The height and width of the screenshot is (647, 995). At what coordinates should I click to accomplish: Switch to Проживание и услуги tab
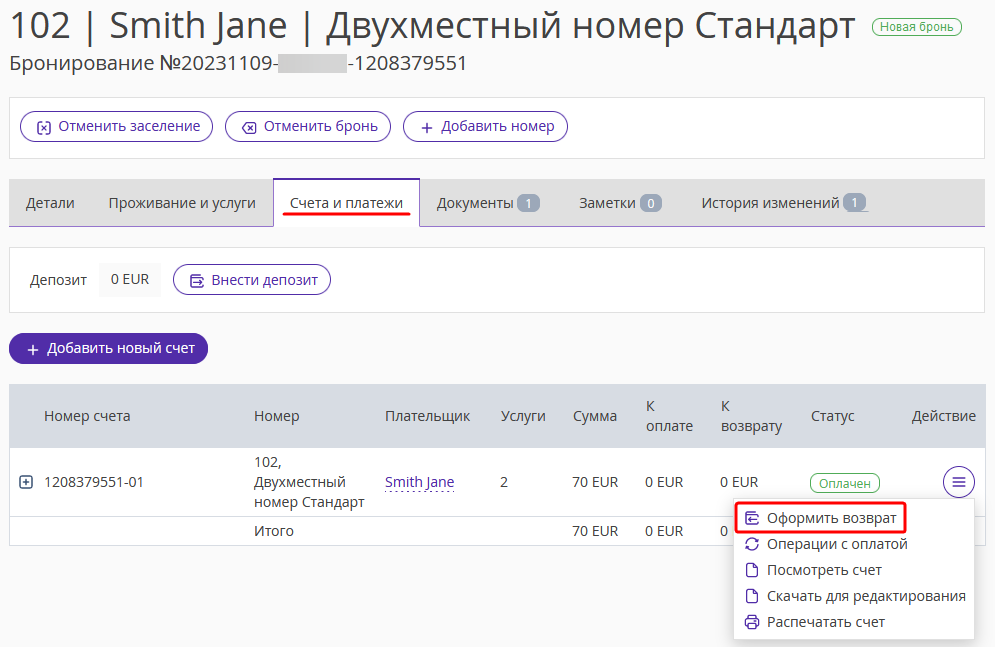coord(182,203)
